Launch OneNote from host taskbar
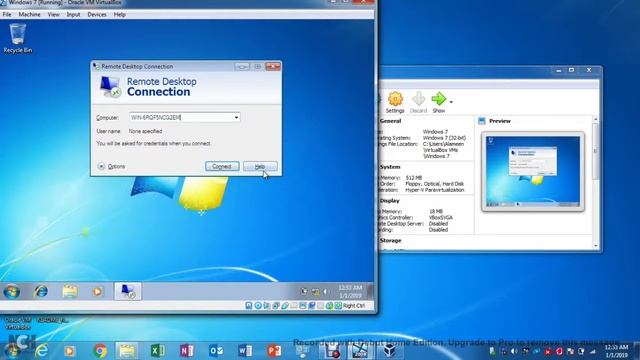 pyautogui.click(x=187, y=351)
